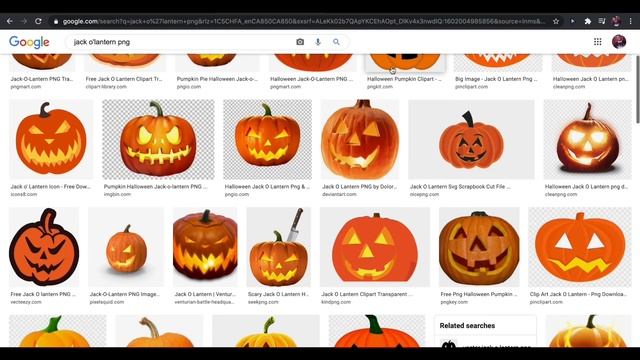This screenshot has width=640, height=360.
Task: Open 'Jack-O-Lantern PNG Image...' caption
Action: tap(124, 294)
